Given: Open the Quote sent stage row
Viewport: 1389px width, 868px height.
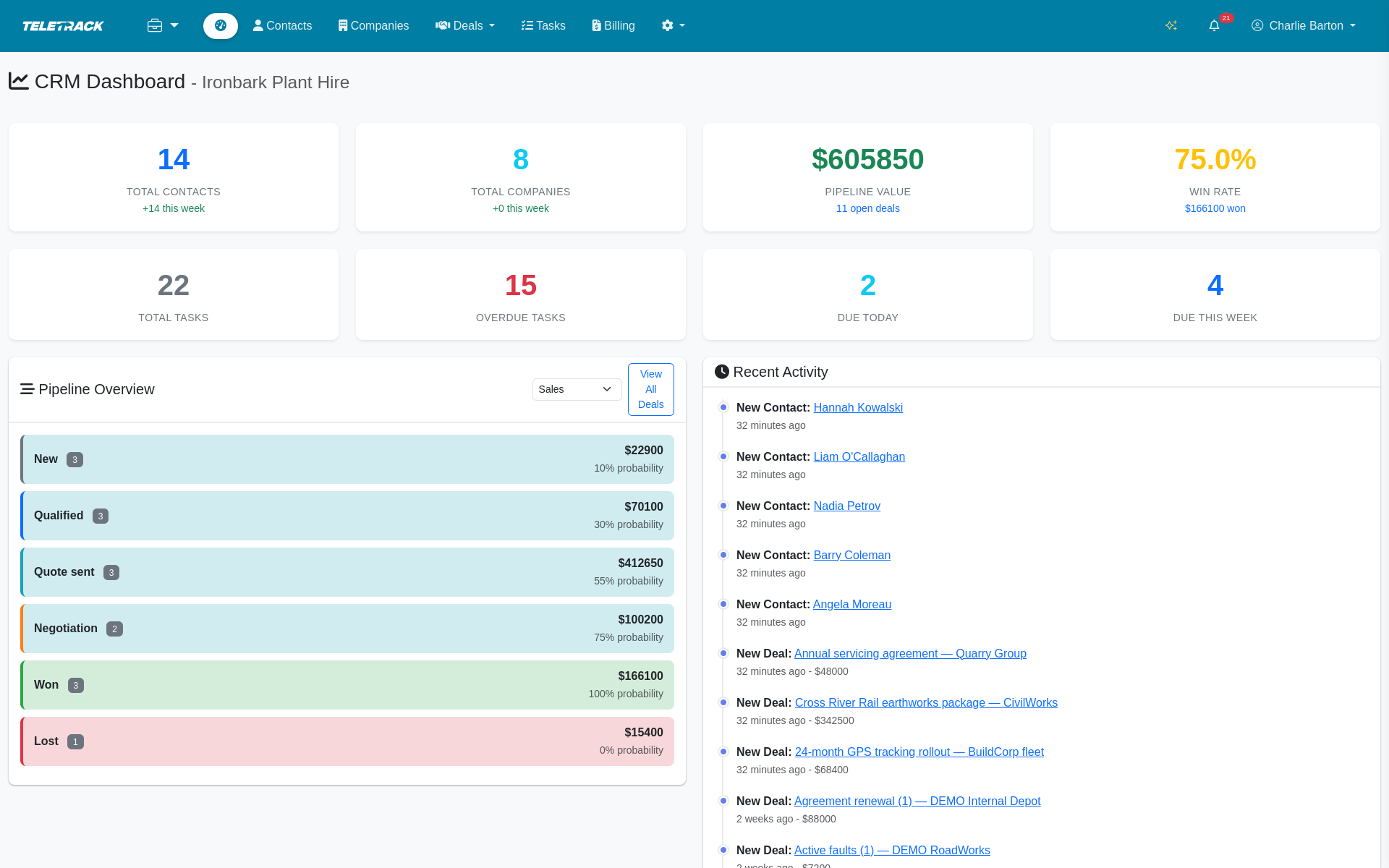Looking at the screenshot, I should tap(347, 572).
